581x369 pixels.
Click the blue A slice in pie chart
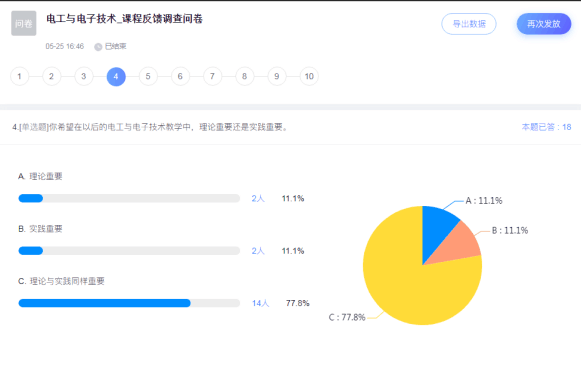[436, 230]
